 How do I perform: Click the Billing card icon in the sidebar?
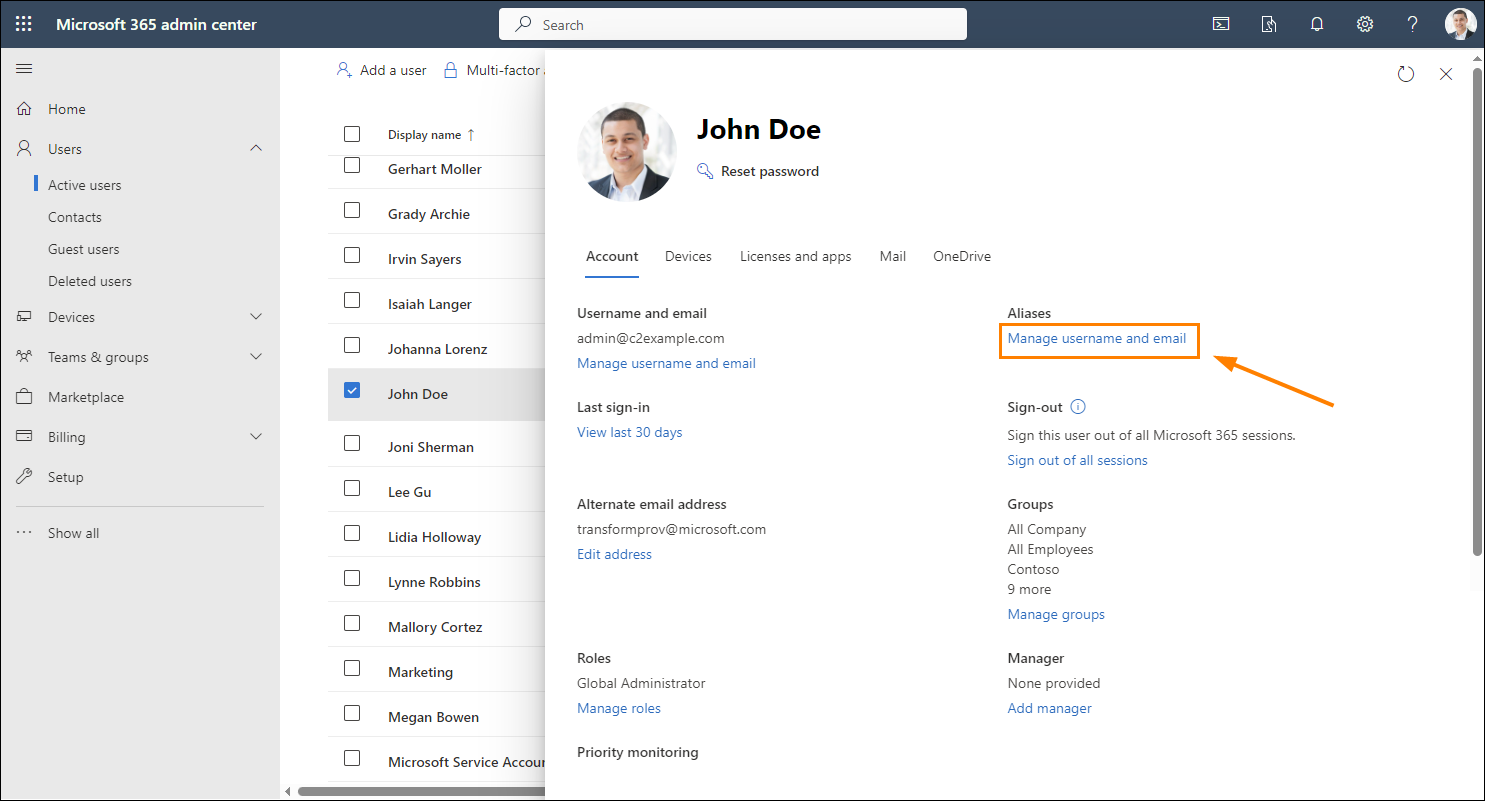coord(25,437)
